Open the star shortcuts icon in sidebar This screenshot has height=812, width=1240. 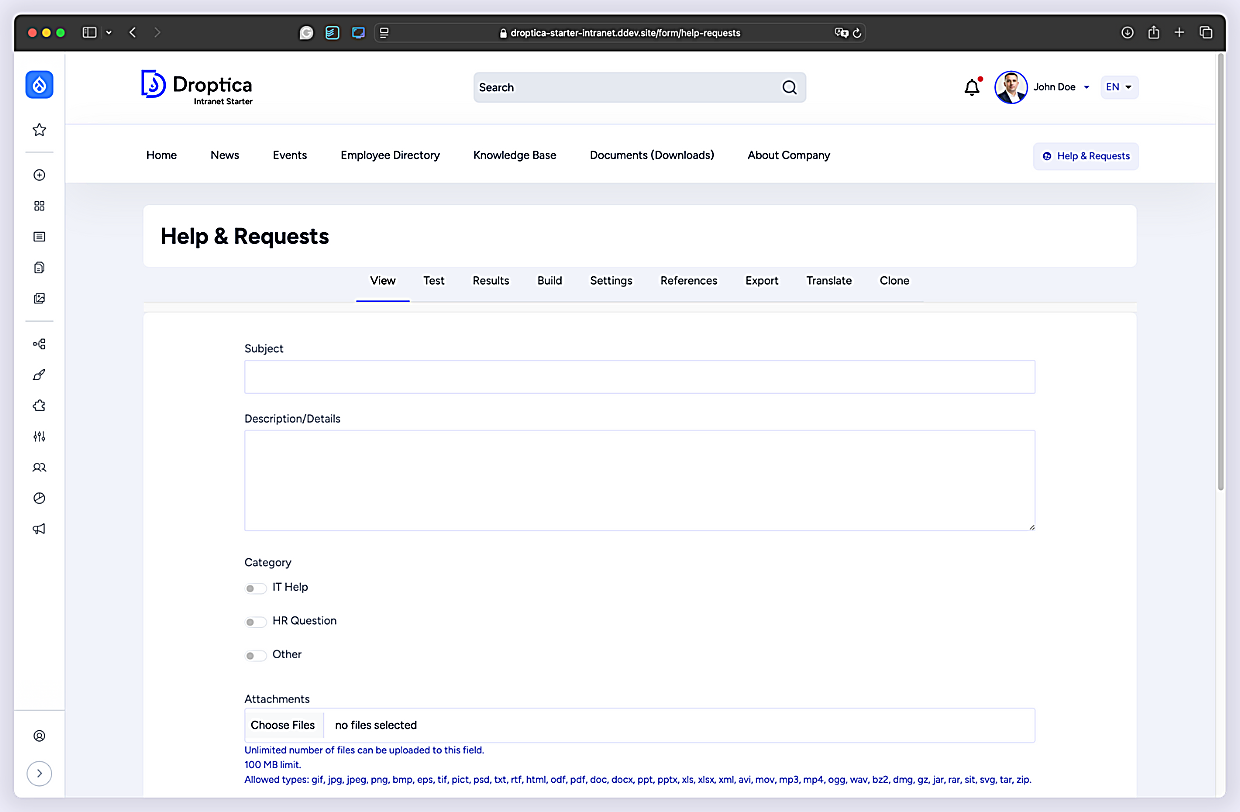point(39,130)
